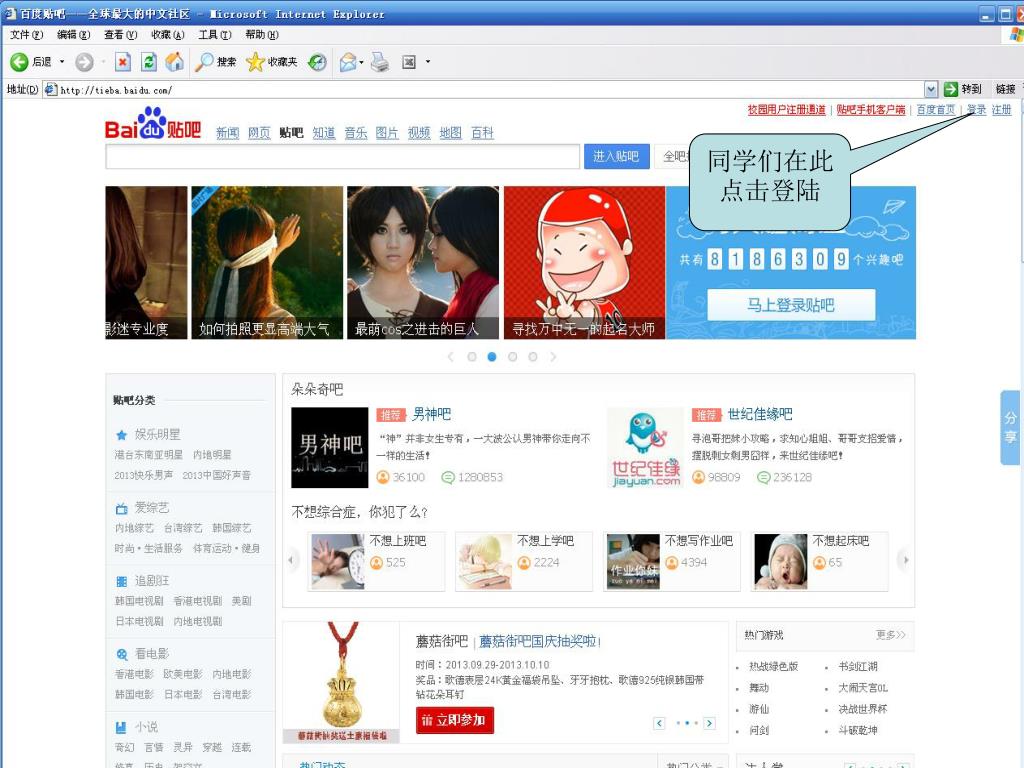Open the 编辑 menu
1024x768 pixels.
click(74, 35)
